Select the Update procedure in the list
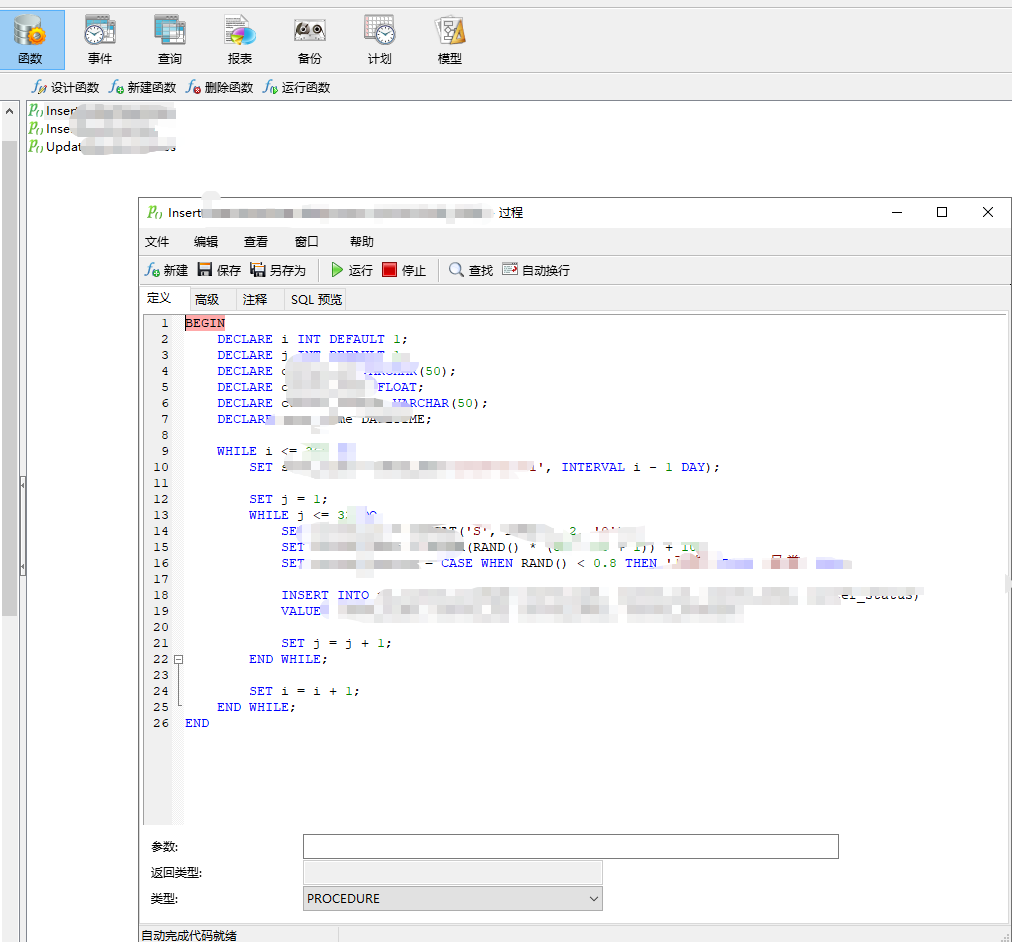 tap(101, 146)
